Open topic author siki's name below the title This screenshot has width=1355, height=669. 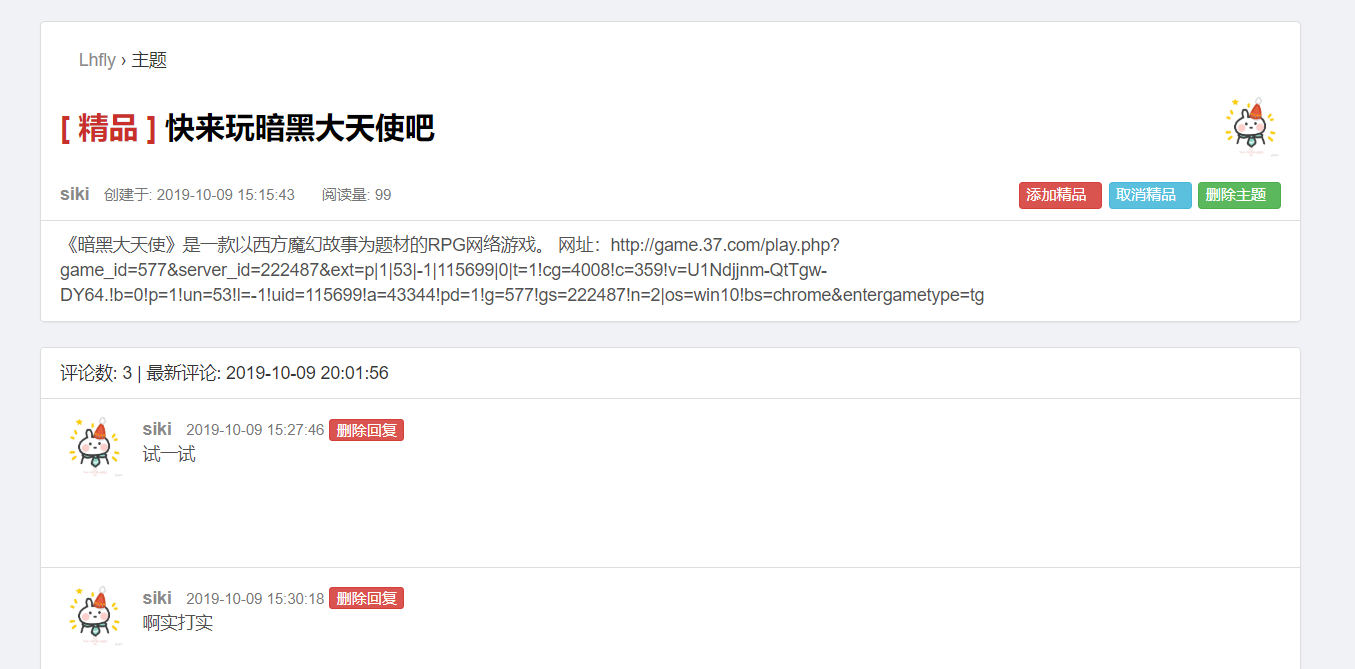74,194
